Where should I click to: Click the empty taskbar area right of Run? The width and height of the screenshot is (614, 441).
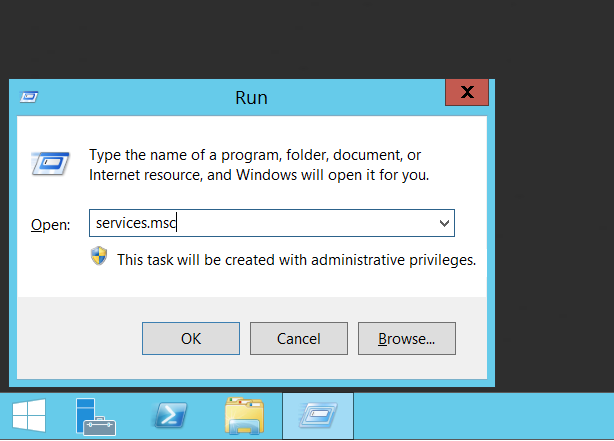pos(480,416)
